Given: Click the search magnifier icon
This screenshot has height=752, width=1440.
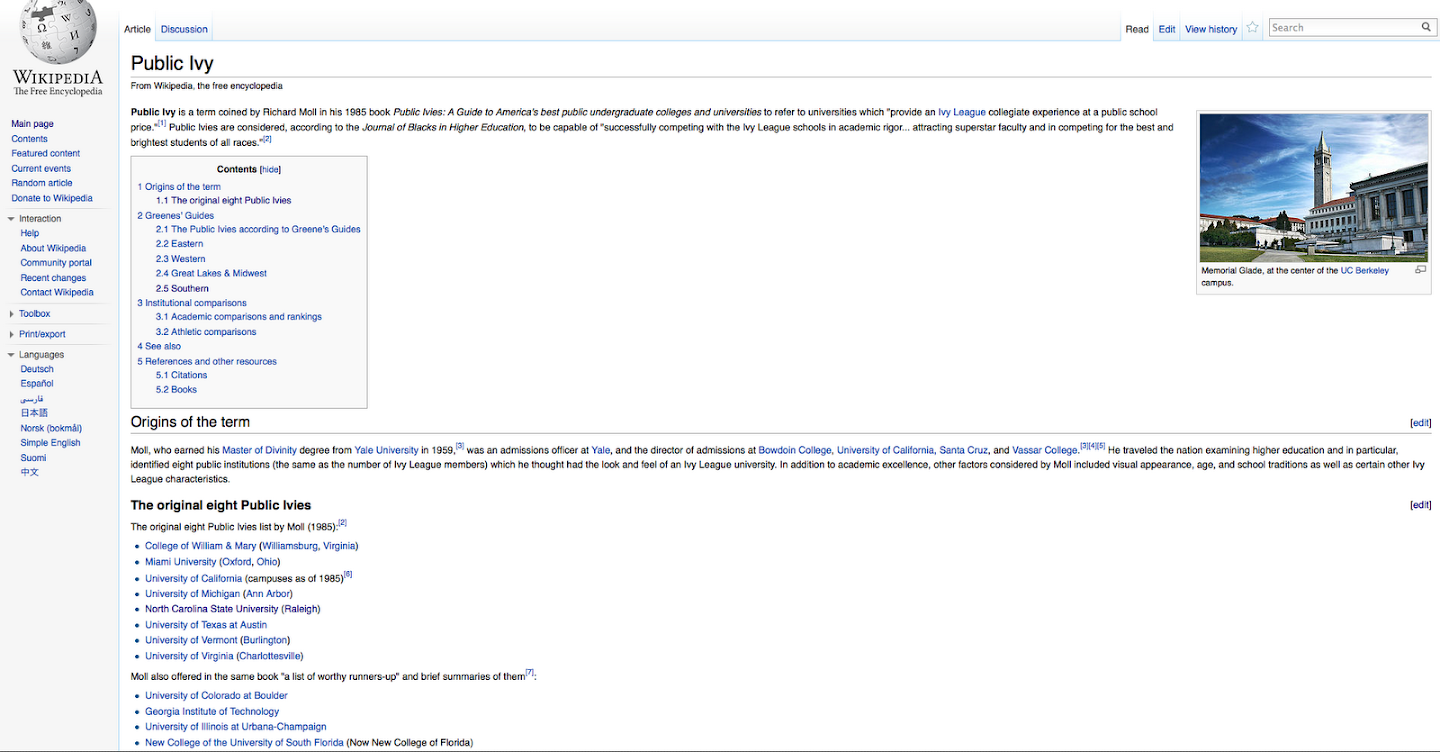Looking at the screenshot, I should coord(1426,27).
